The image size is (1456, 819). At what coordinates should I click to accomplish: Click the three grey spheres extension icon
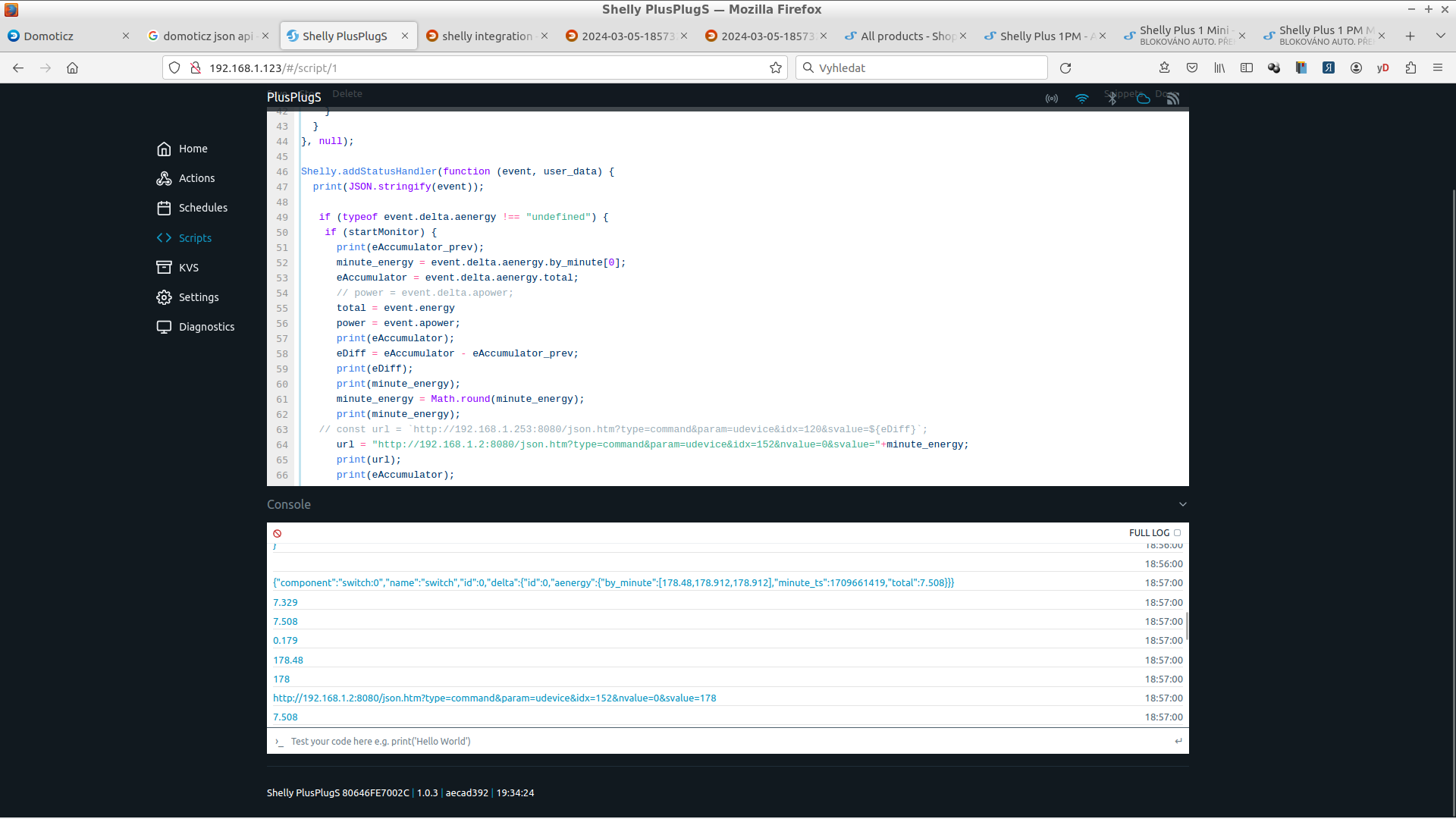(x=1274, y=68)
